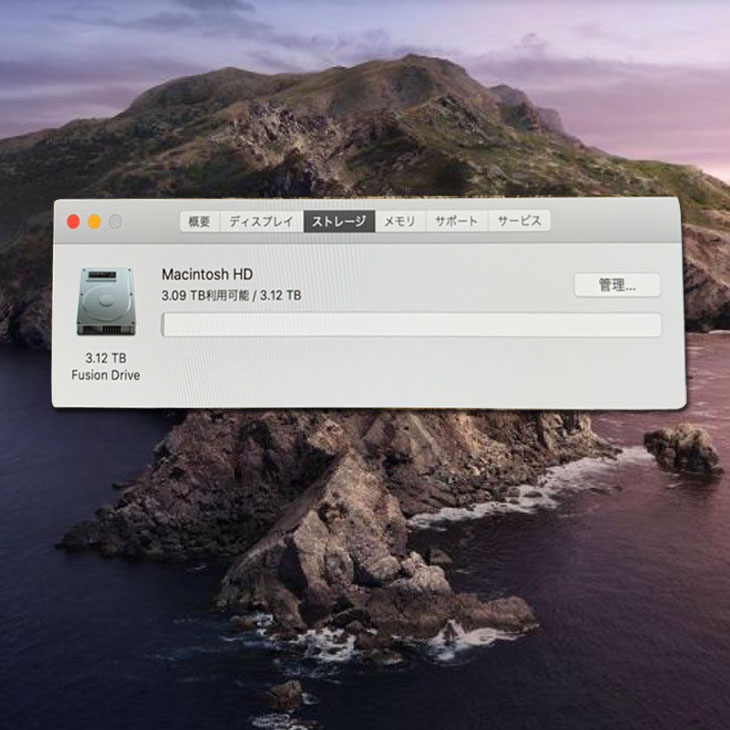Click the grayed-out zoom window button
The width and height of the screenshot is (730, 730).
115,222
